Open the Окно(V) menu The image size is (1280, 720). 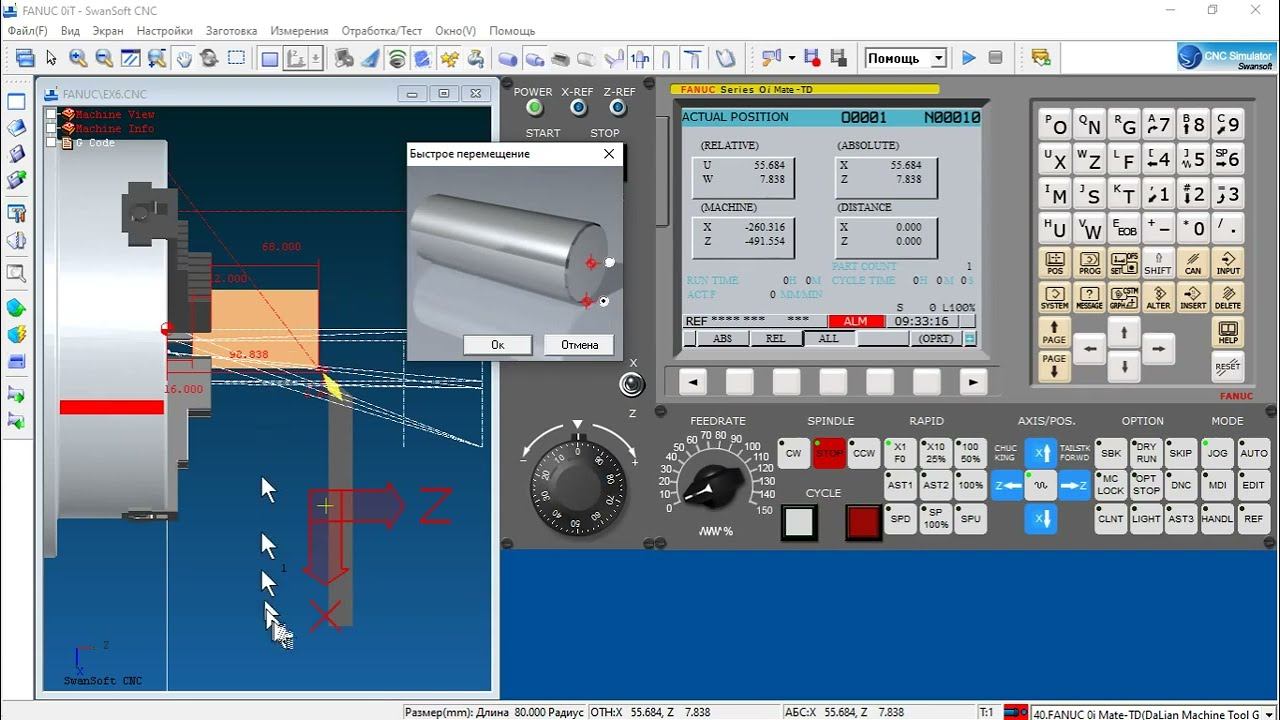click(456, 31)
